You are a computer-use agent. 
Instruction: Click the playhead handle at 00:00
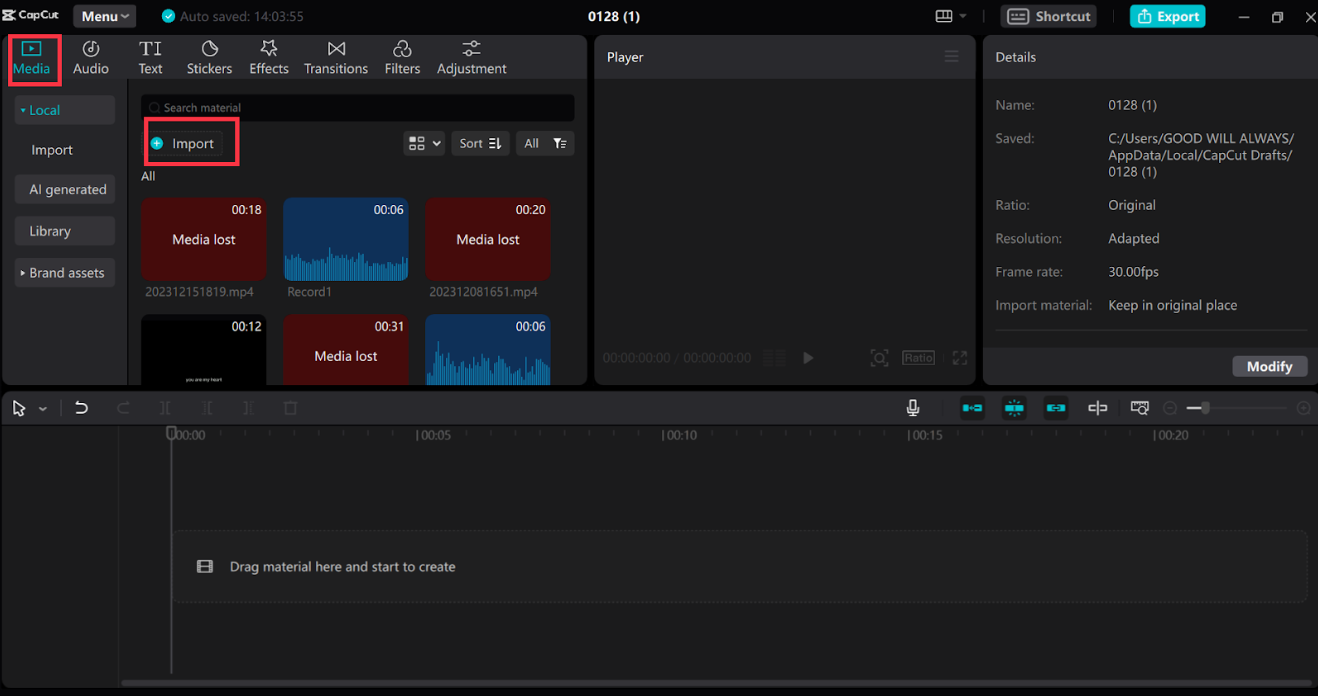coord(171,433)
